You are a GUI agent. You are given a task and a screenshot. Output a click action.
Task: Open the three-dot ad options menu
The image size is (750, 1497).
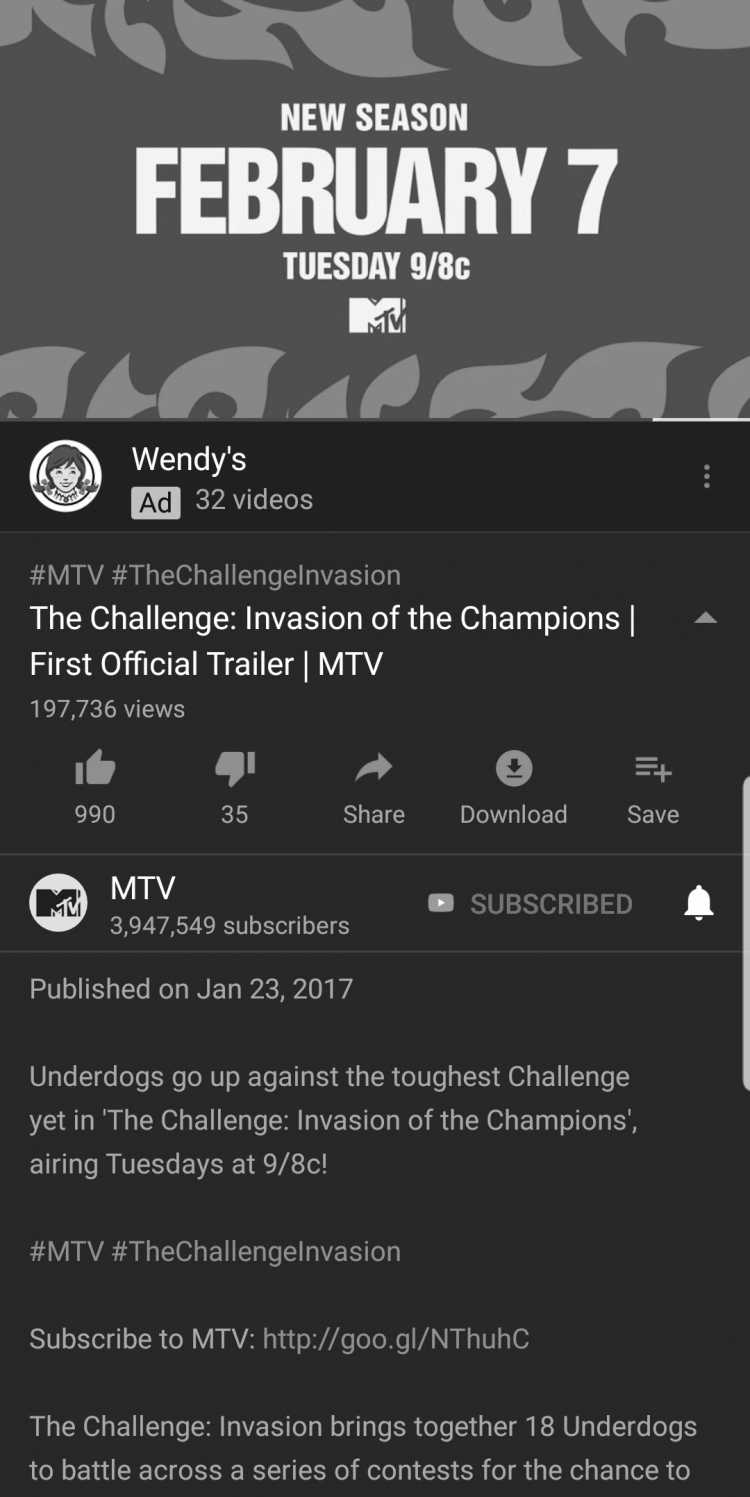707,476
